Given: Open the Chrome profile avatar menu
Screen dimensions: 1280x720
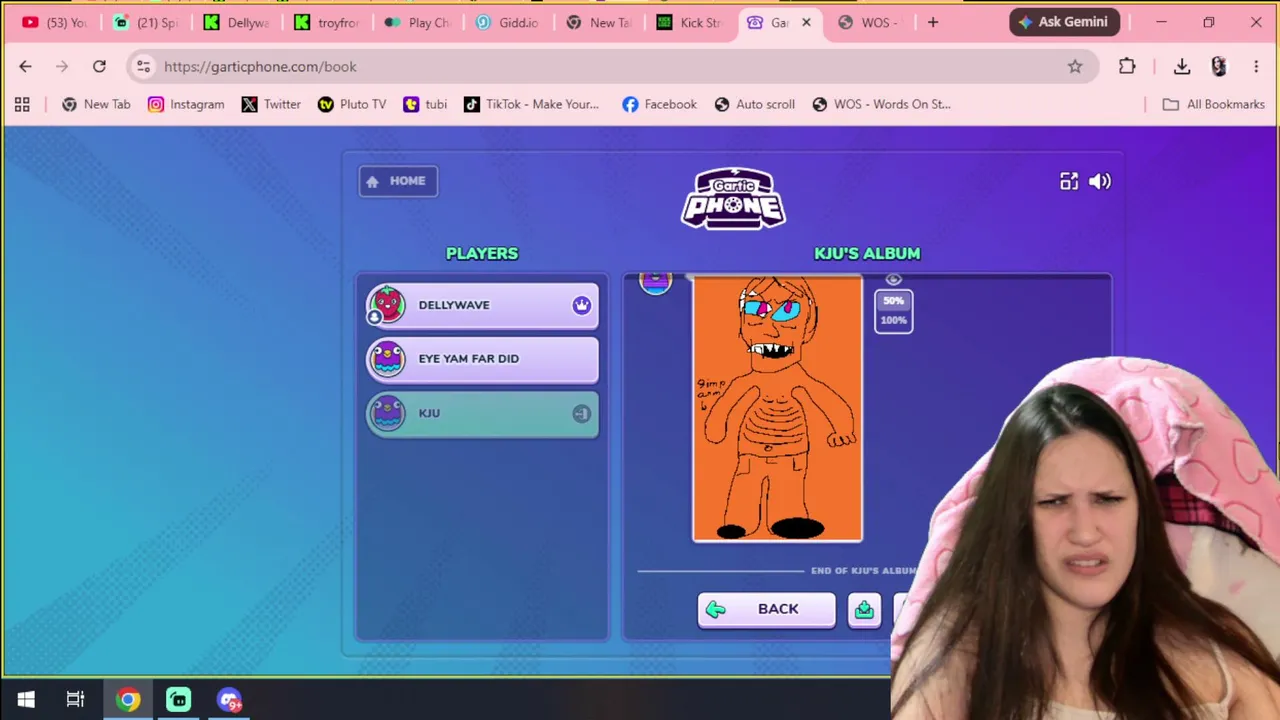Looking at the screenshot, I should click(1219, 67).
